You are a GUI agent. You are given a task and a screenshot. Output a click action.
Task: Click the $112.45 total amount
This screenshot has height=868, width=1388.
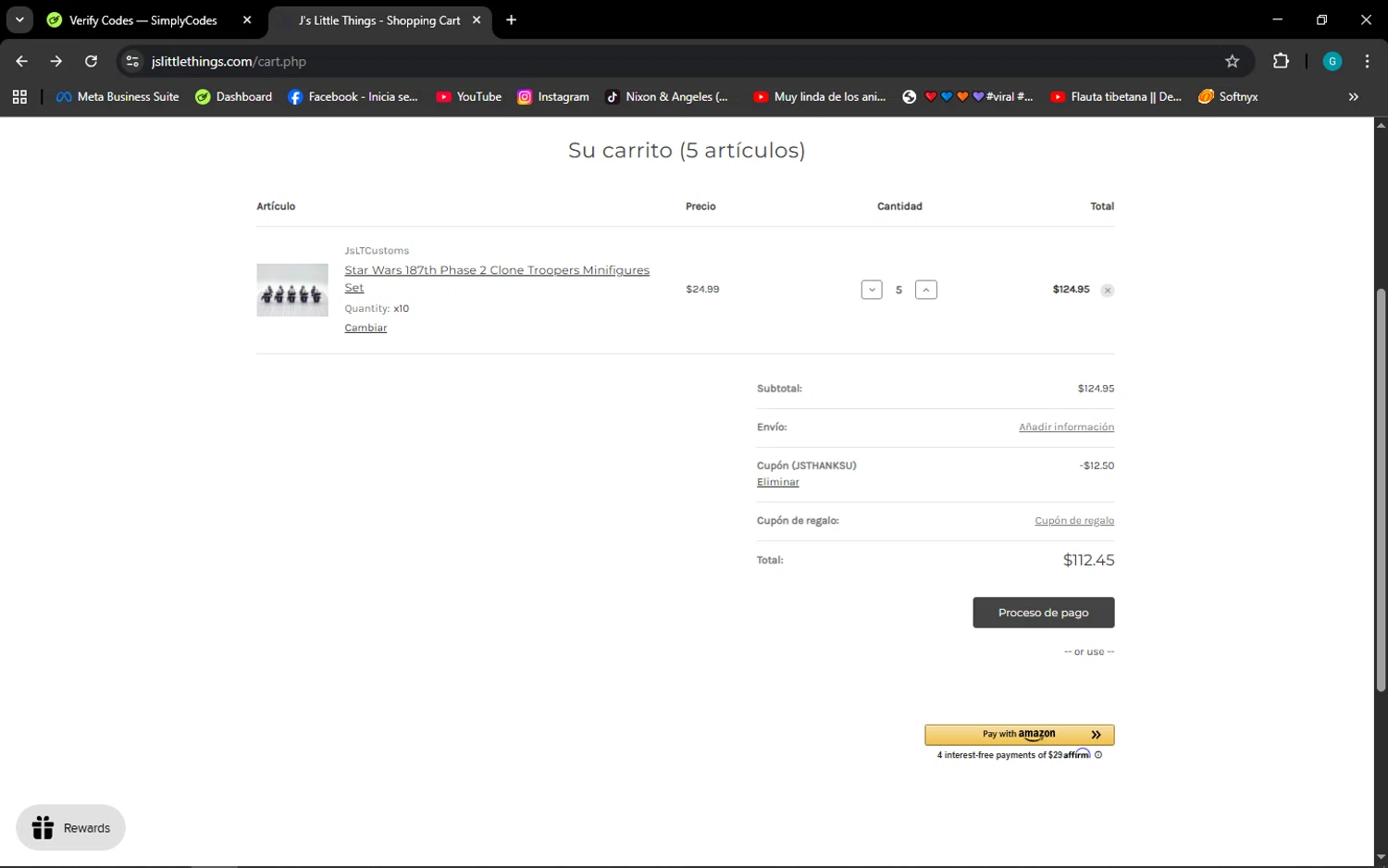point(1088,560)
